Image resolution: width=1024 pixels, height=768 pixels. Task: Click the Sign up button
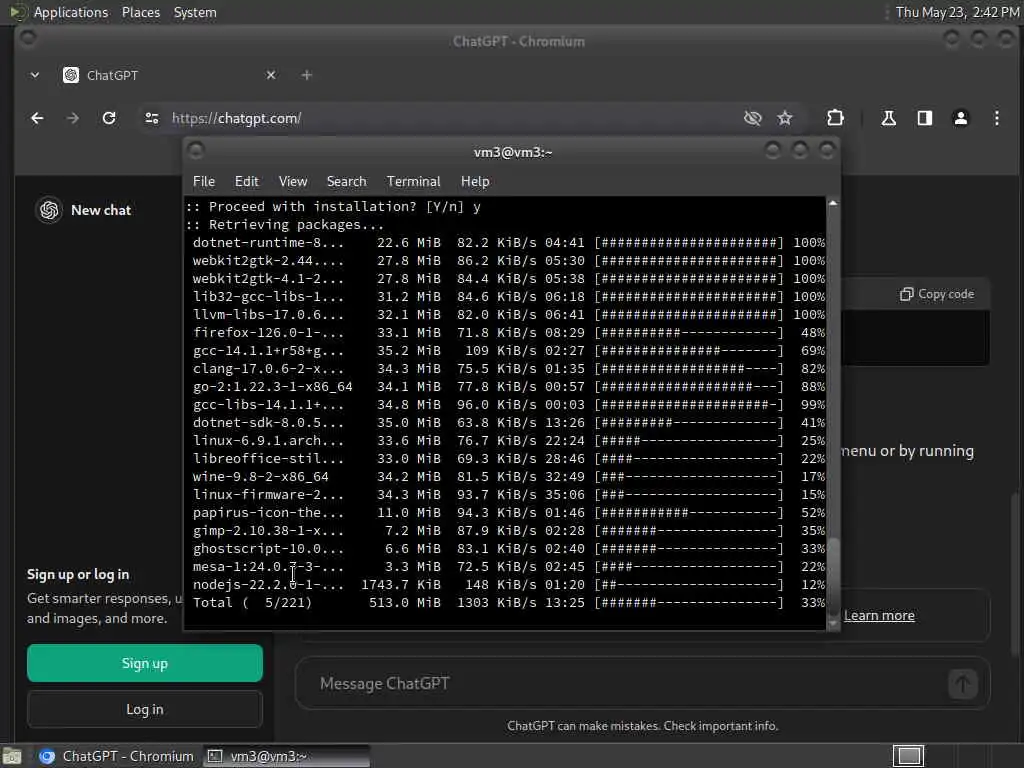(145, 664)
